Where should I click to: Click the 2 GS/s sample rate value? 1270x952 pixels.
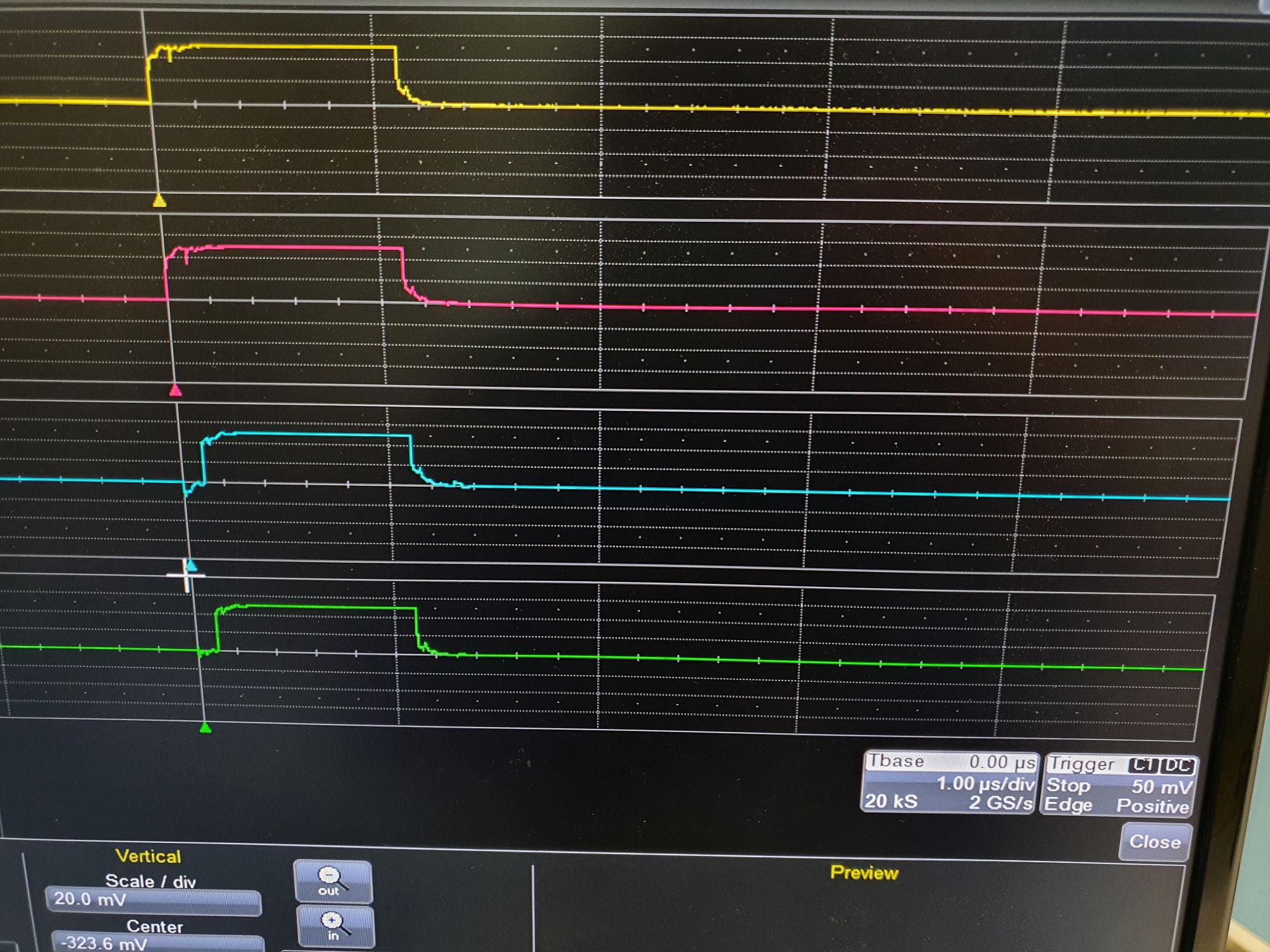coord(1001,803)
